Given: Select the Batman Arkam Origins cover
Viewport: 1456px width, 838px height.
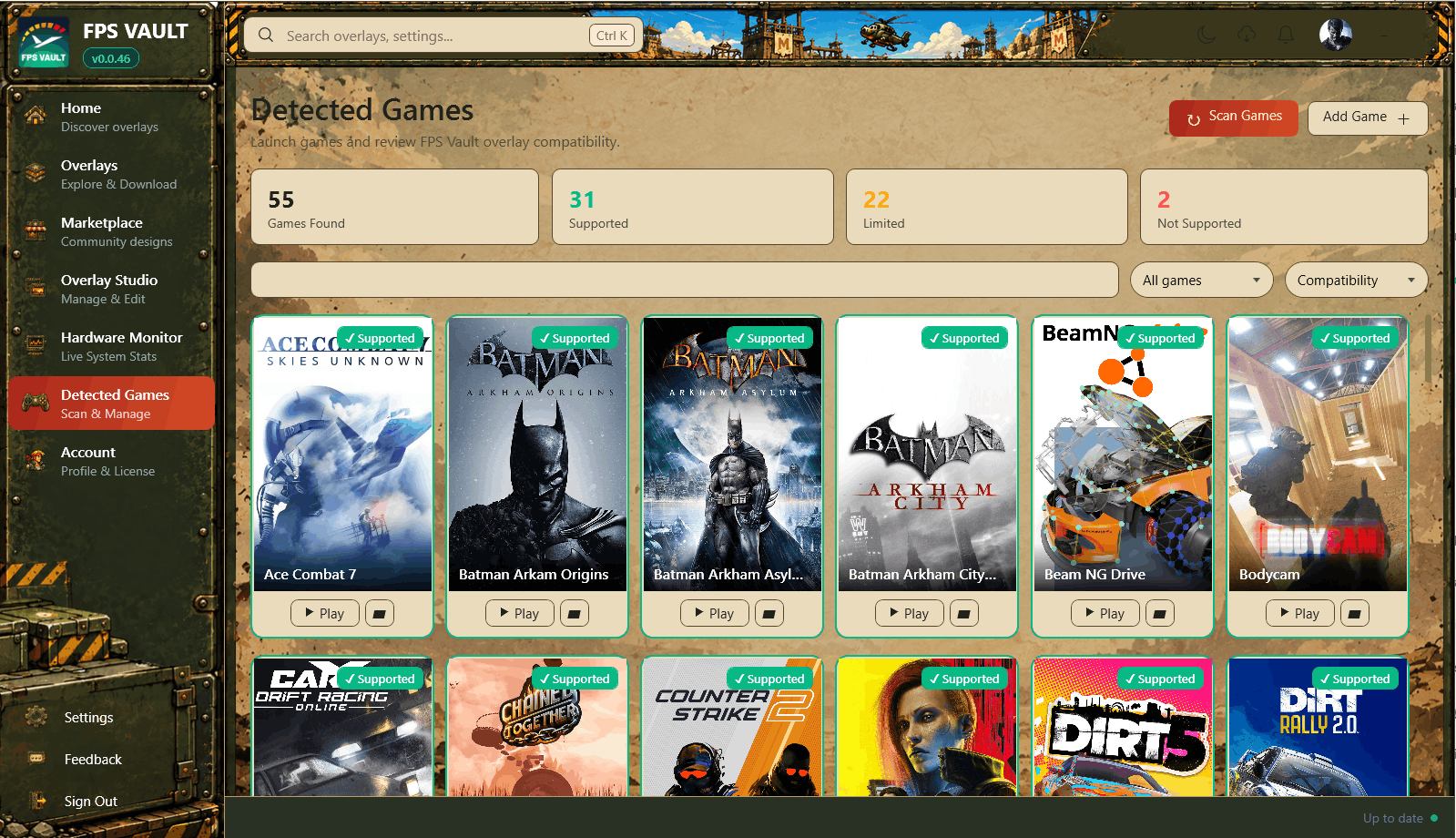Looking at the screenshot, I should point(537,454).
